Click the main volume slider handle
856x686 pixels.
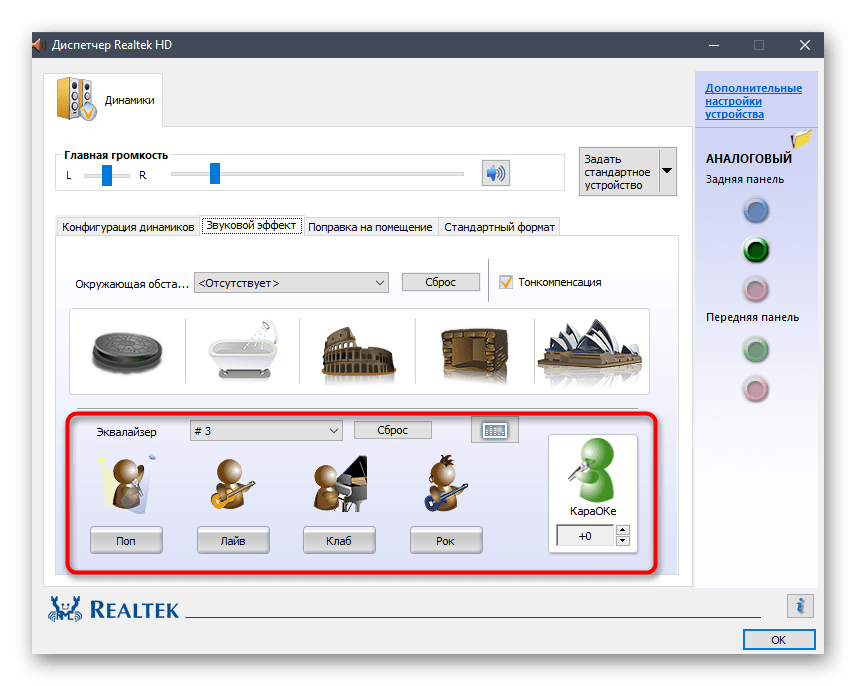tap(214, 174)
